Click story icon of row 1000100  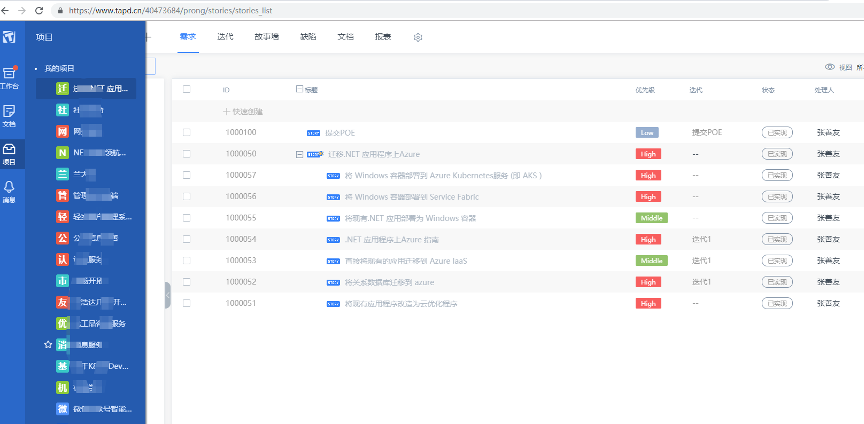coord(314,133)
